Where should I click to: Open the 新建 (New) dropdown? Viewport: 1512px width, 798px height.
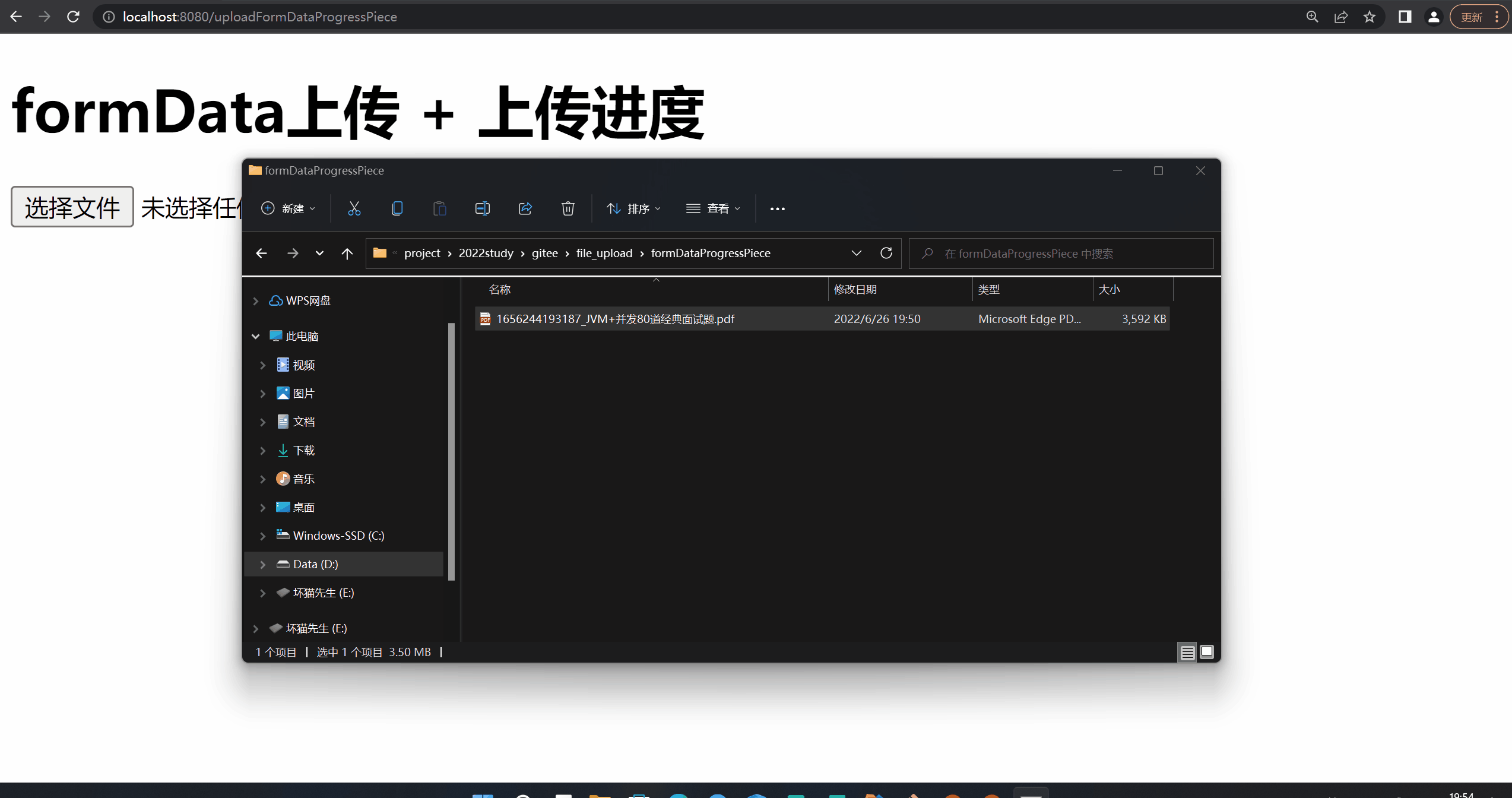pyautogui.click(x=289, y=208)
